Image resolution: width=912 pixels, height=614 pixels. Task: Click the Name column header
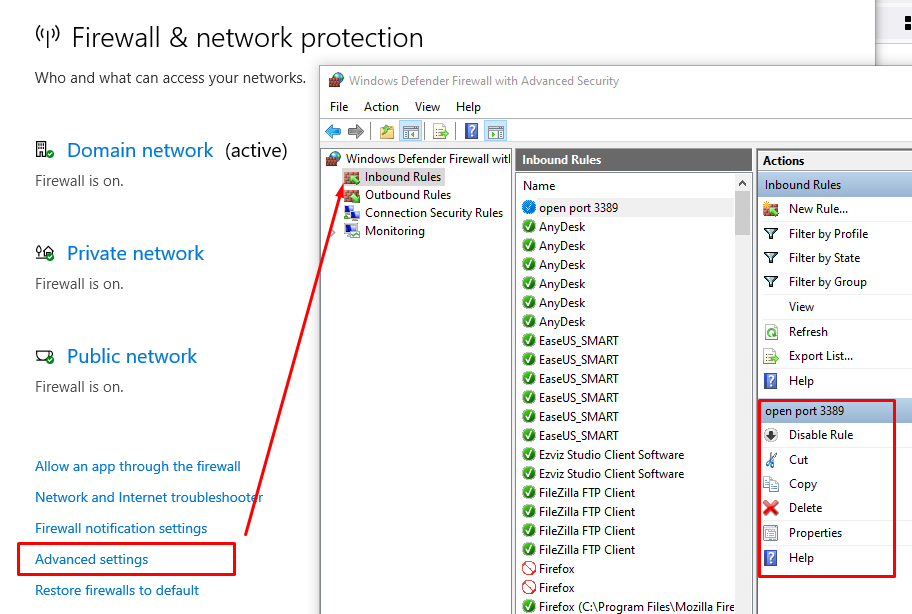click(539, 186)
